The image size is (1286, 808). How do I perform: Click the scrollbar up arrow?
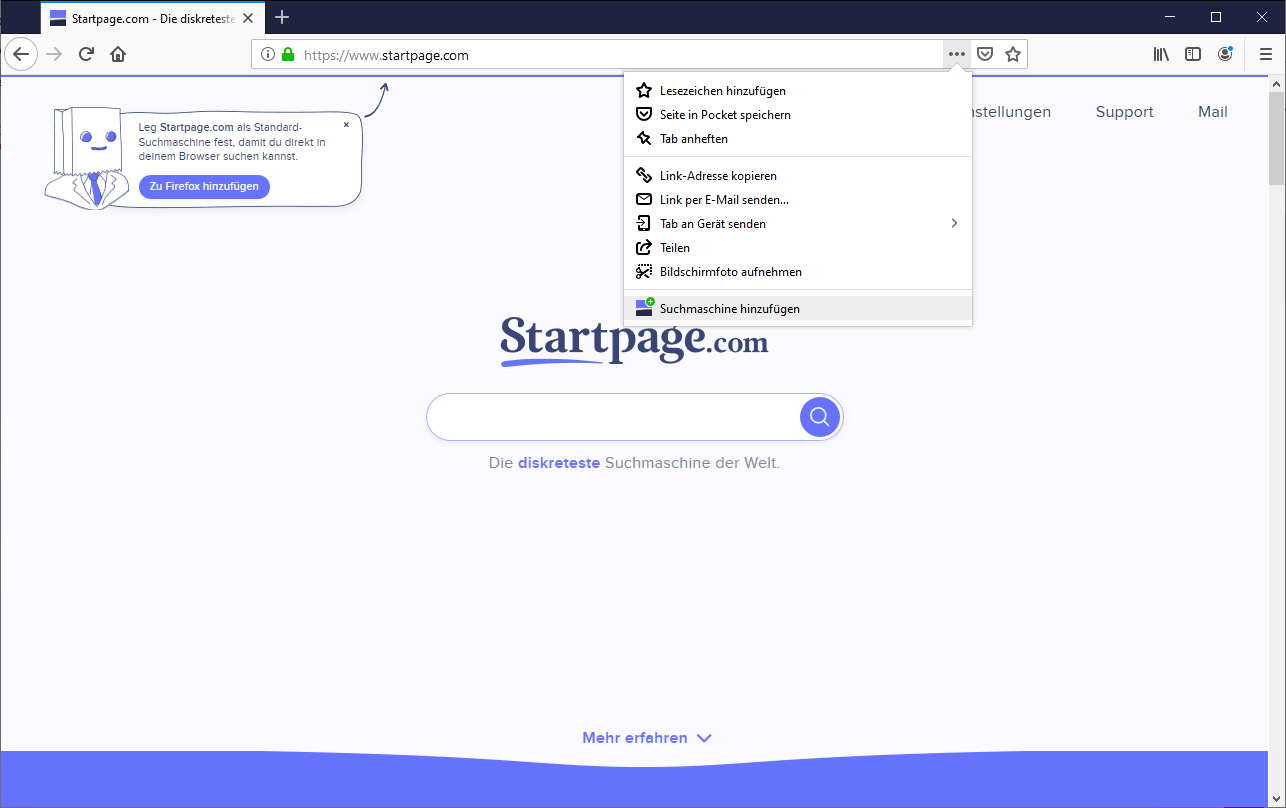1276,85
